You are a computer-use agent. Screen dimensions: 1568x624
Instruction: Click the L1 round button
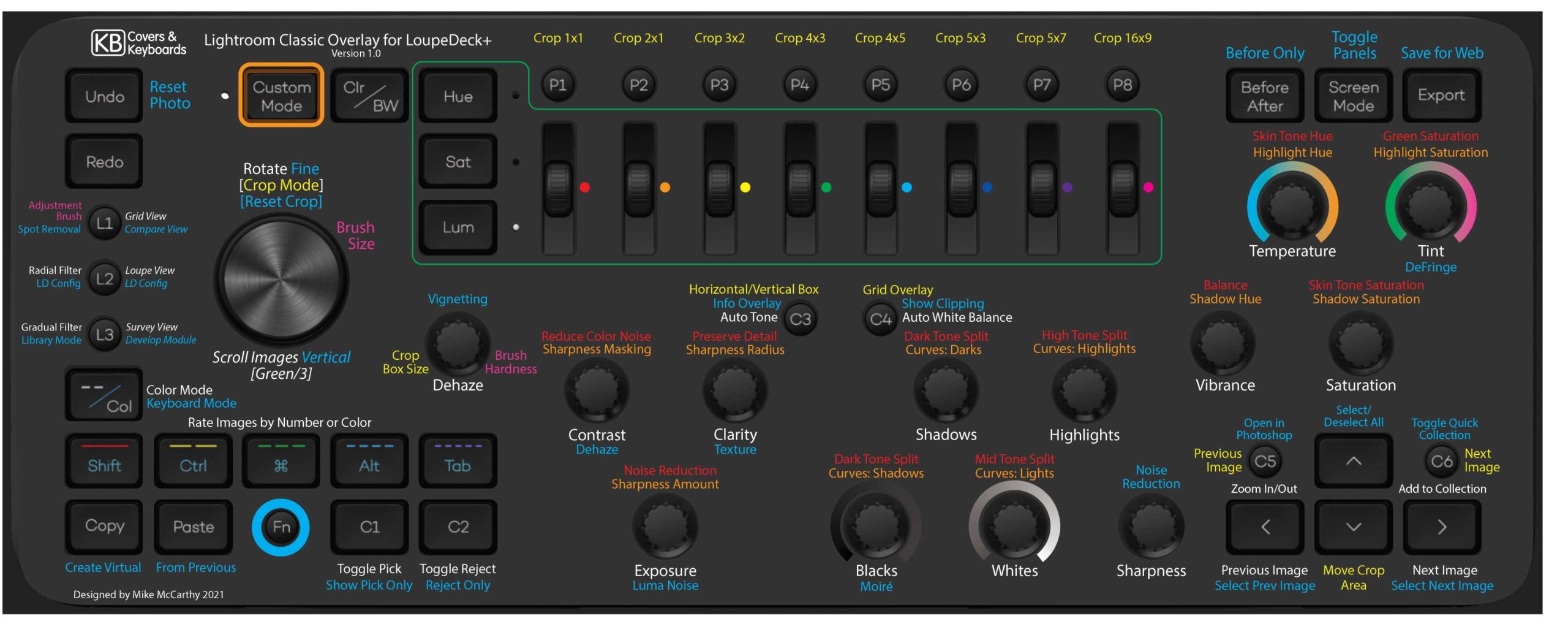coord(104,223)
